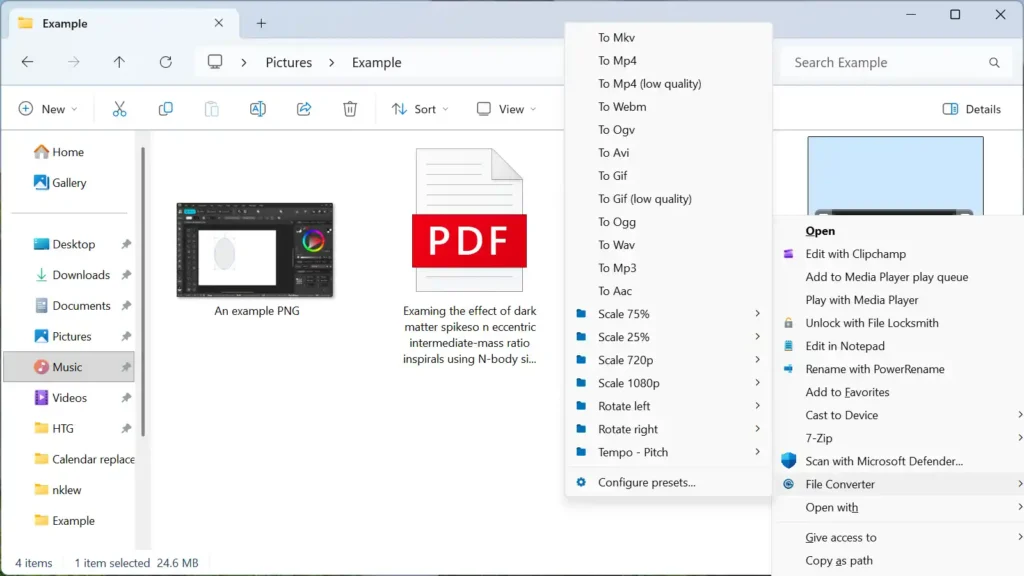Rename the selected file via the rename icon
Viewport: 1024px width, 576px height.
(257, 108)
